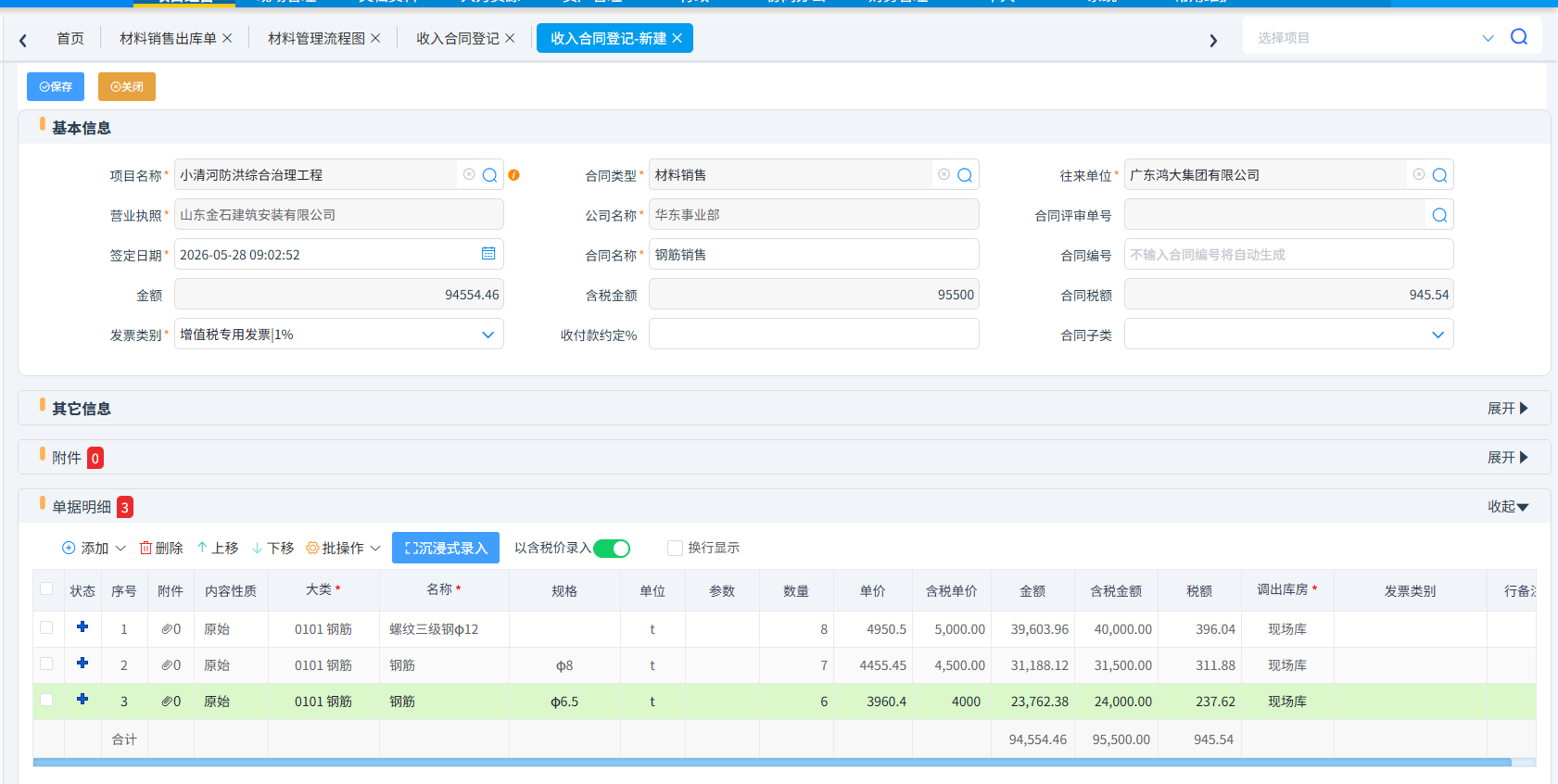The image size is (1558, 784).
Task: Switch to the 首页 tab
Action: pyautogui.click(x=70, y=38)
